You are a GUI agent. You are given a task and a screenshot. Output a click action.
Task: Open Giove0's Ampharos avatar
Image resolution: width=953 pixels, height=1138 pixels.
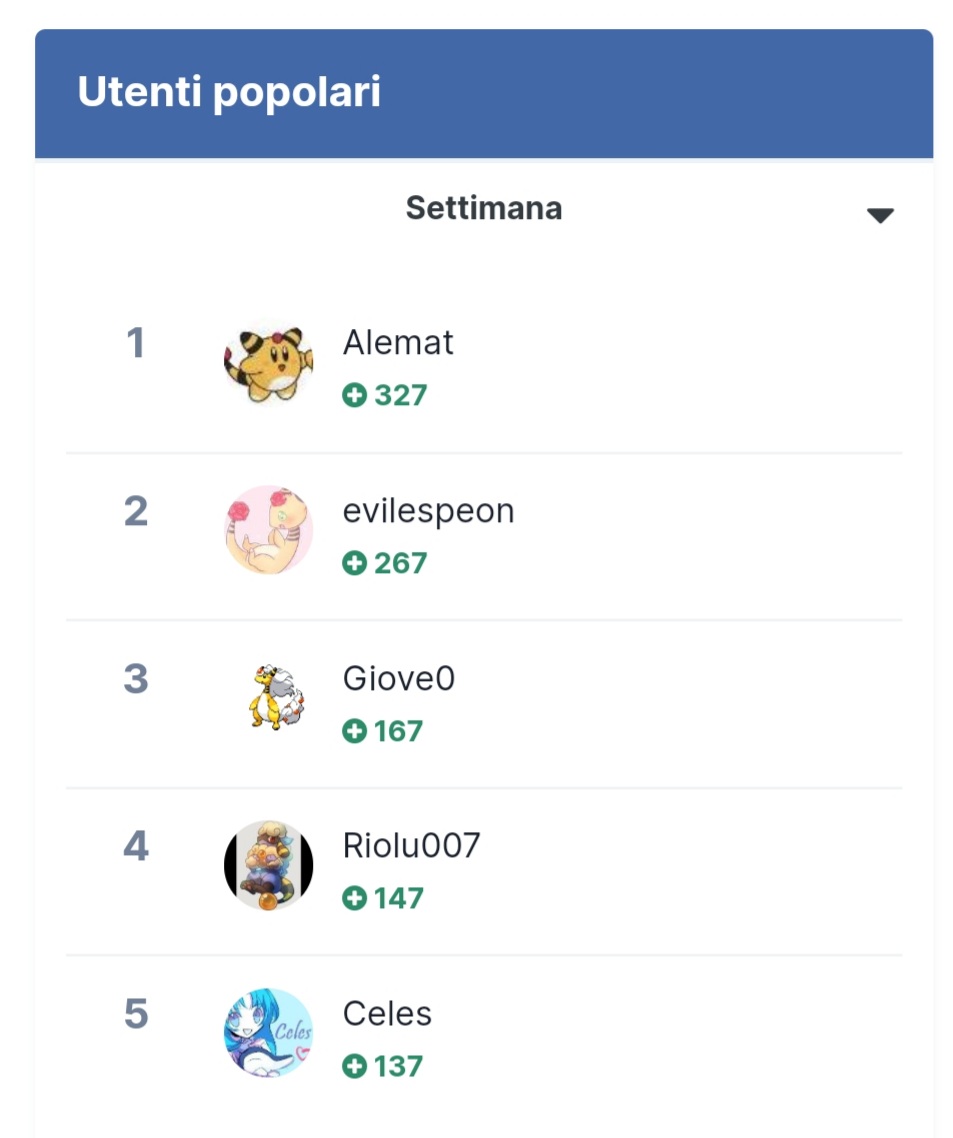tap(274, 698)
